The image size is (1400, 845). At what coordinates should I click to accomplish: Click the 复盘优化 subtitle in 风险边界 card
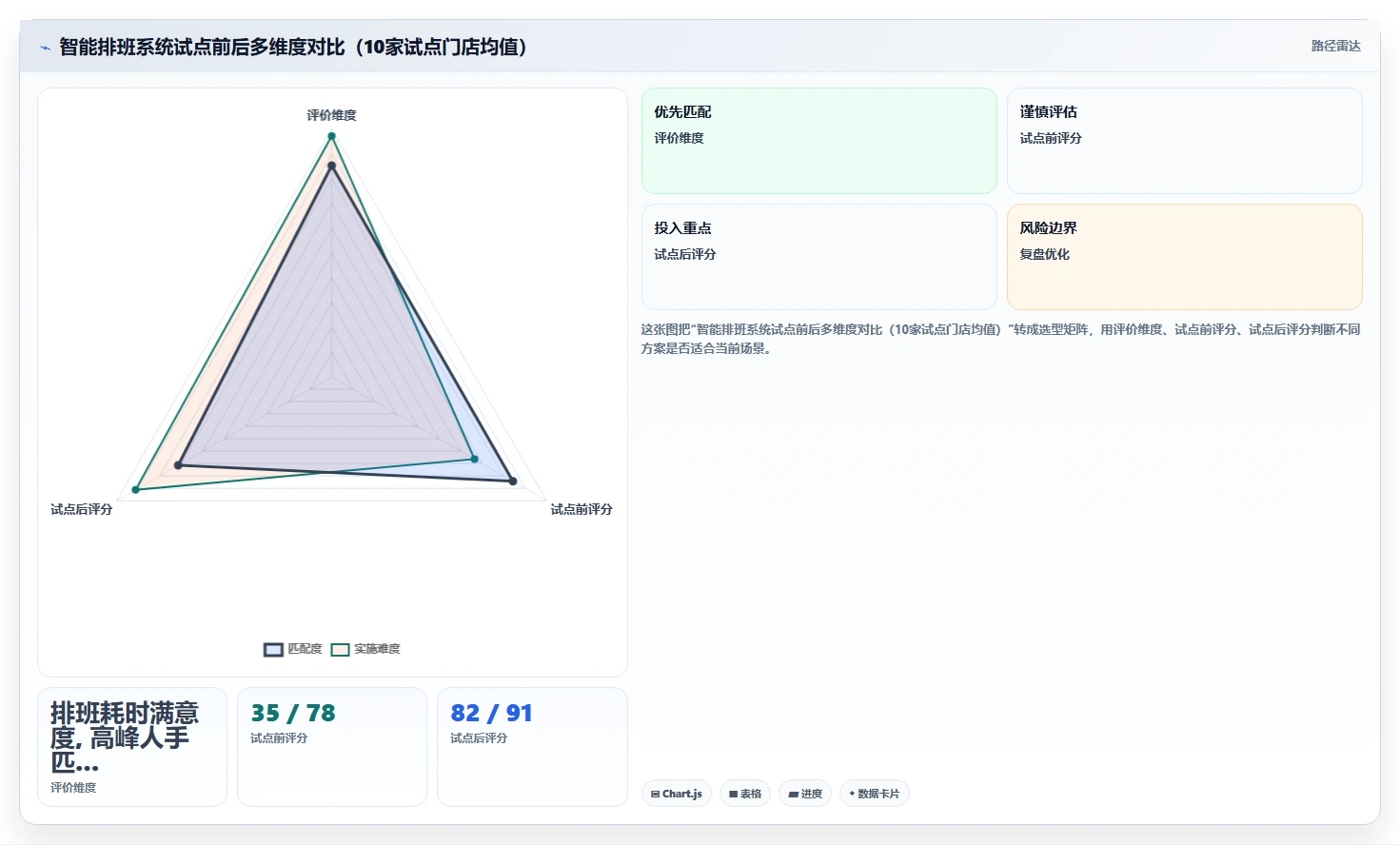(x=1044, y=254)
